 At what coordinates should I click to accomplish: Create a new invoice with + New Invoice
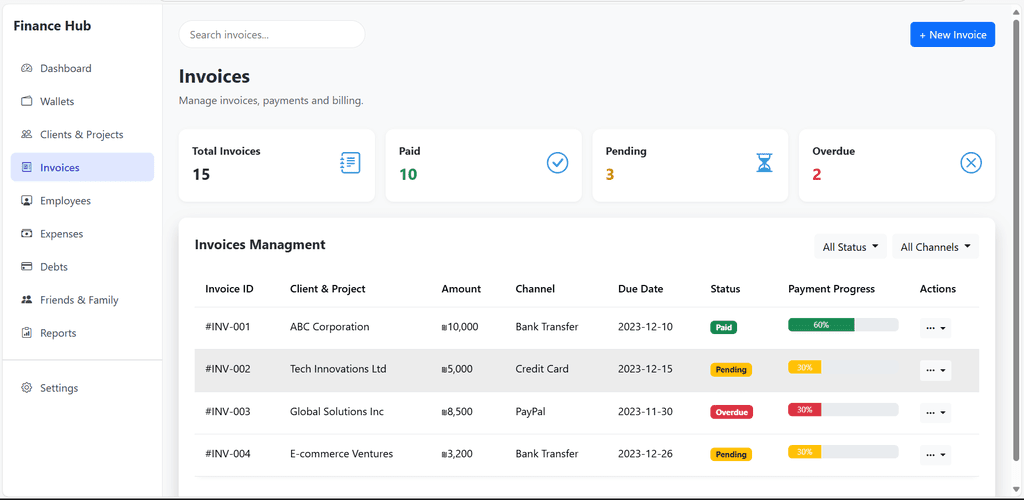(952, 35)
